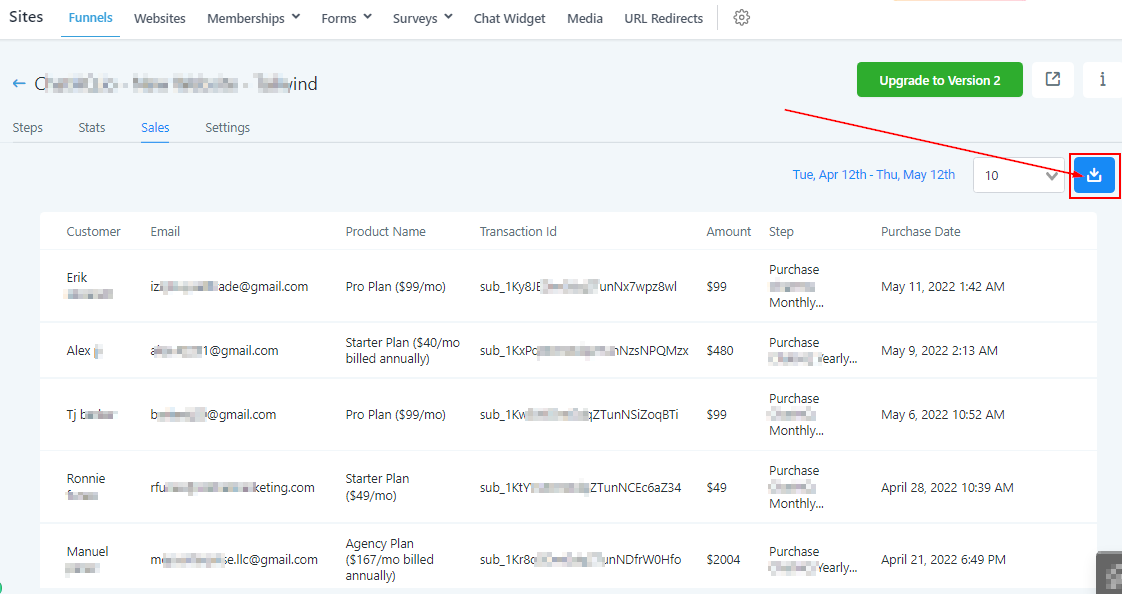
Task: Click the download sales export icon
Action: point(1094,175)
